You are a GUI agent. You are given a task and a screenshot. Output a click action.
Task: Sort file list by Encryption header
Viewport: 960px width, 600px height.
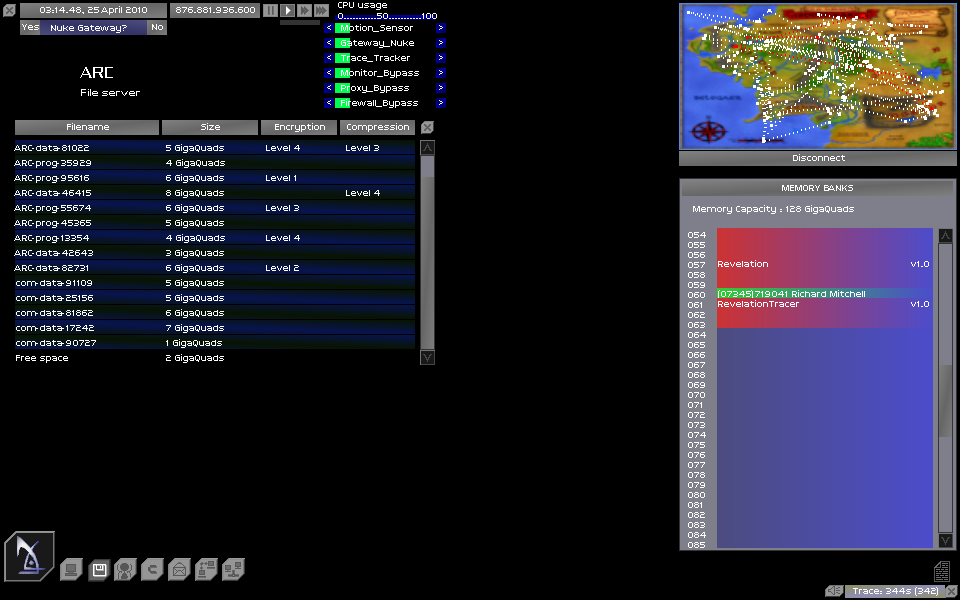pos(299,127)
